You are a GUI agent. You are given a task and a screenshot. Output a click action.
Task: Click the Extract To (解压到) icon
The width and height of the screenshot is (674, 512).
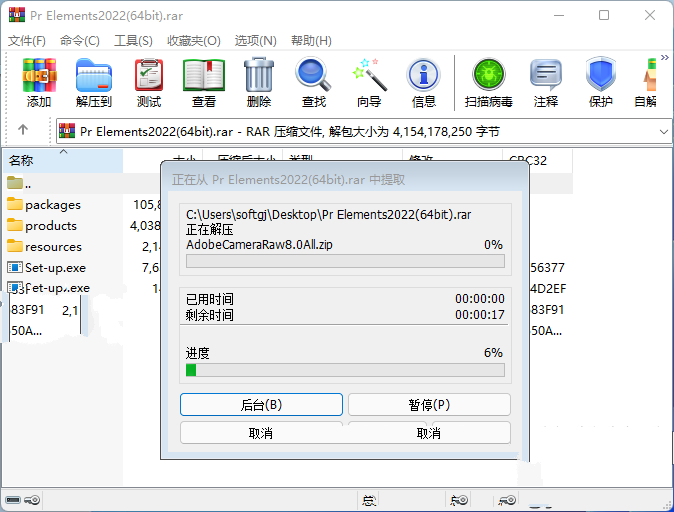(x=94, y=76)
